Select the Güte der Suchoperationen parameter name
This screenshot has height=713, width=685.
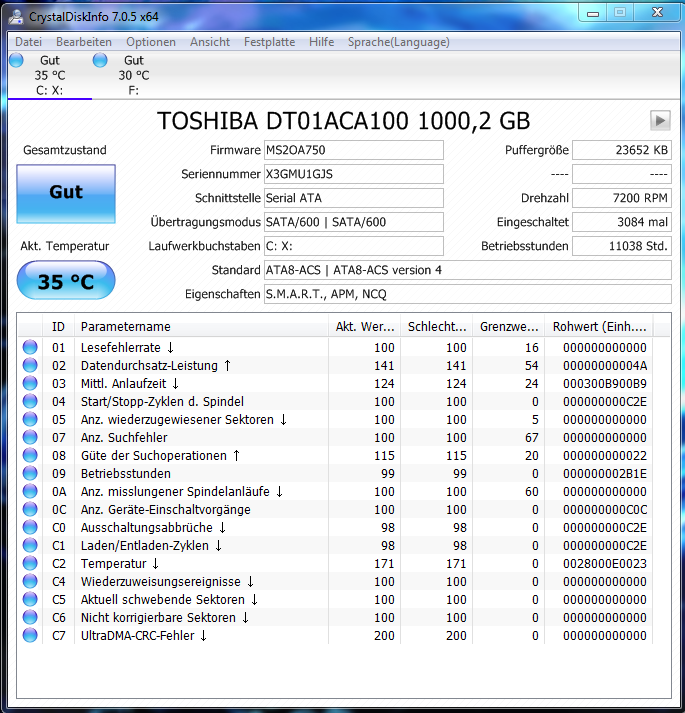coord(160,456)
